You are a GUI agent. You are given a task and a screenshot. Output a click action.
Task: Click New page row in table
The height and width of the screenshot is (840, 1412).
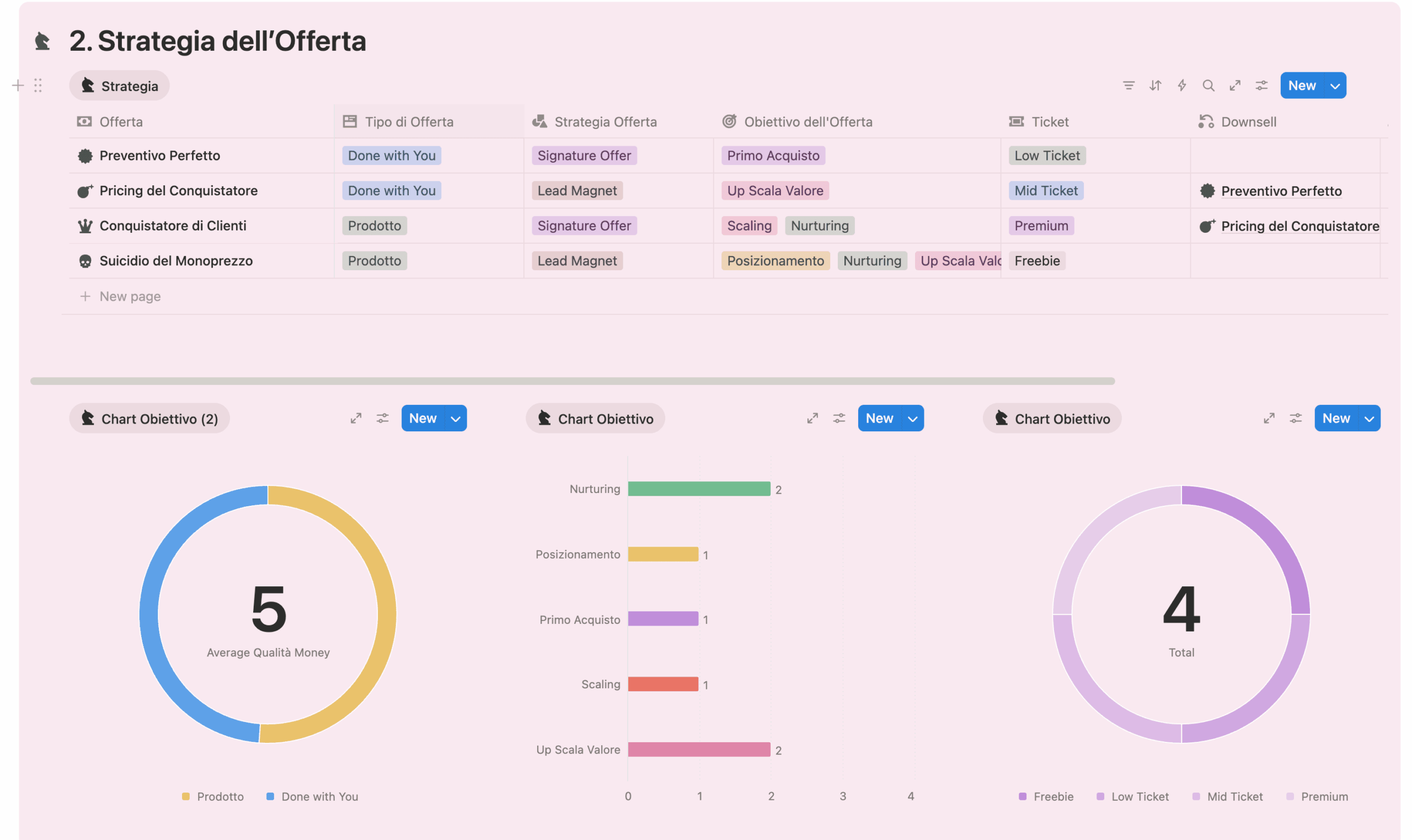pos(130,296)
